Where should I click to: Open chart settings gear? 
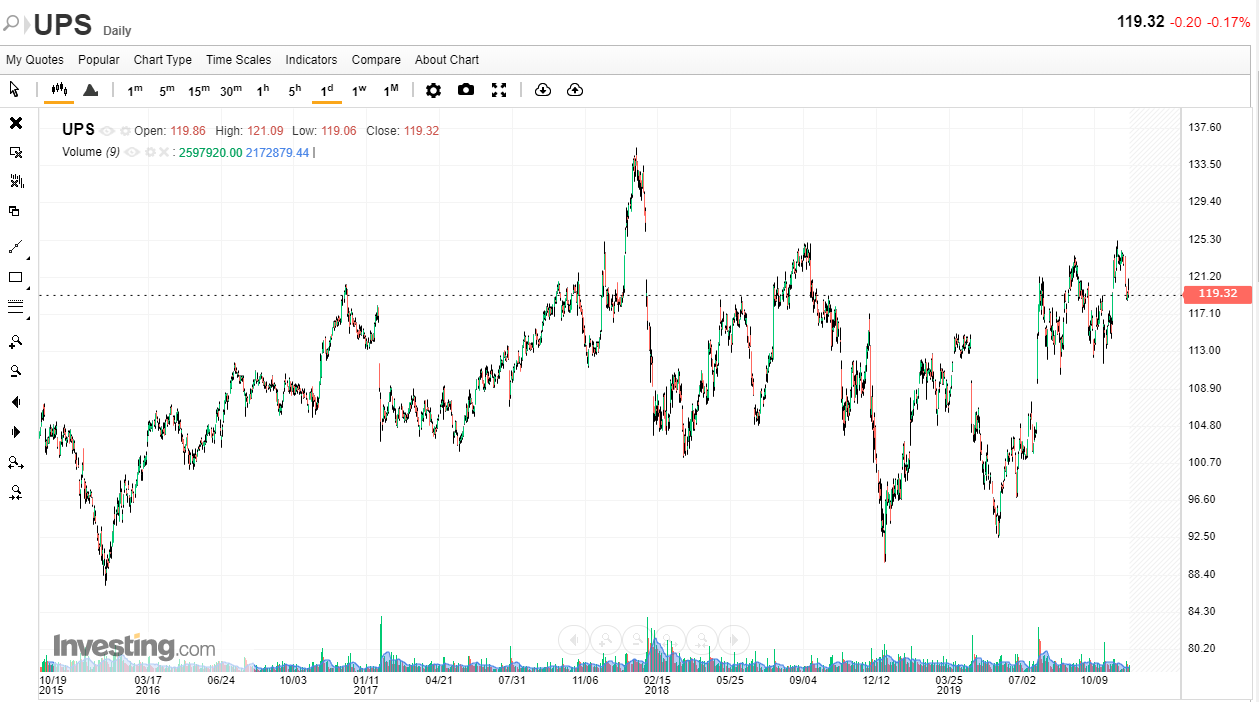click(433, 90)
